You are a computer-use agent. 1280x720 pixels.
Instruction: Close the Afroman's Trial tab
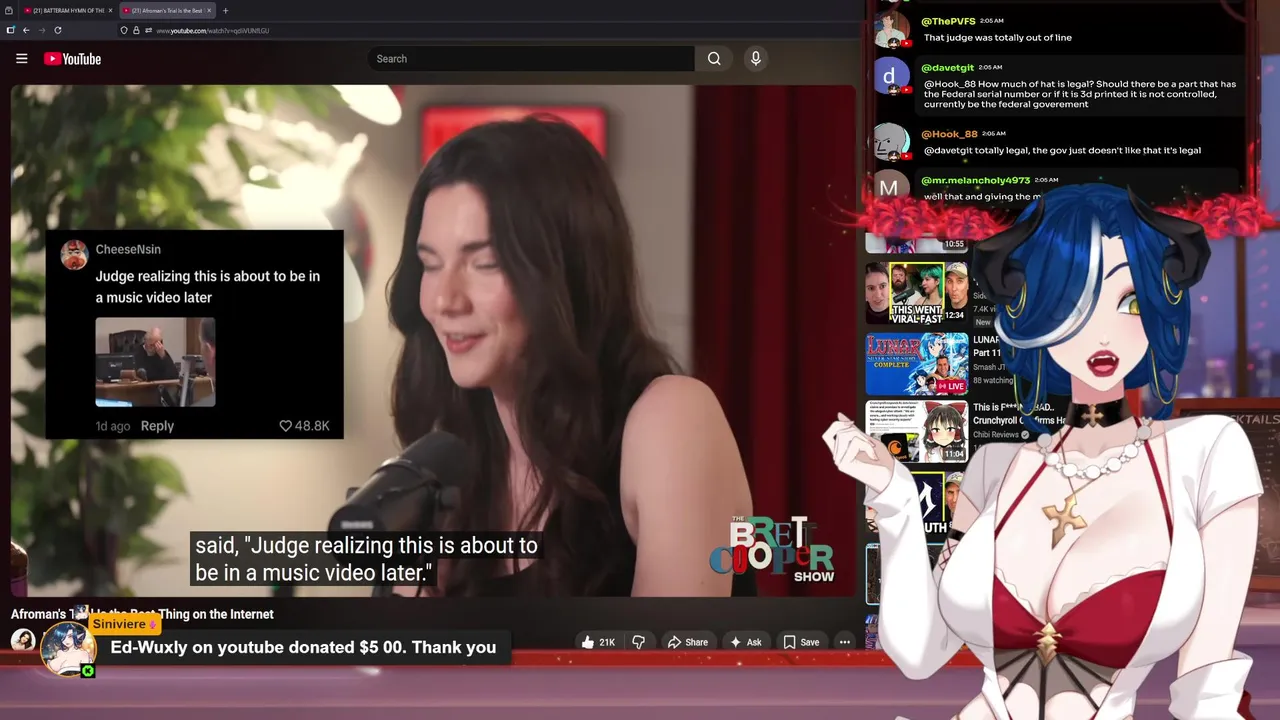tap(208, 10)
